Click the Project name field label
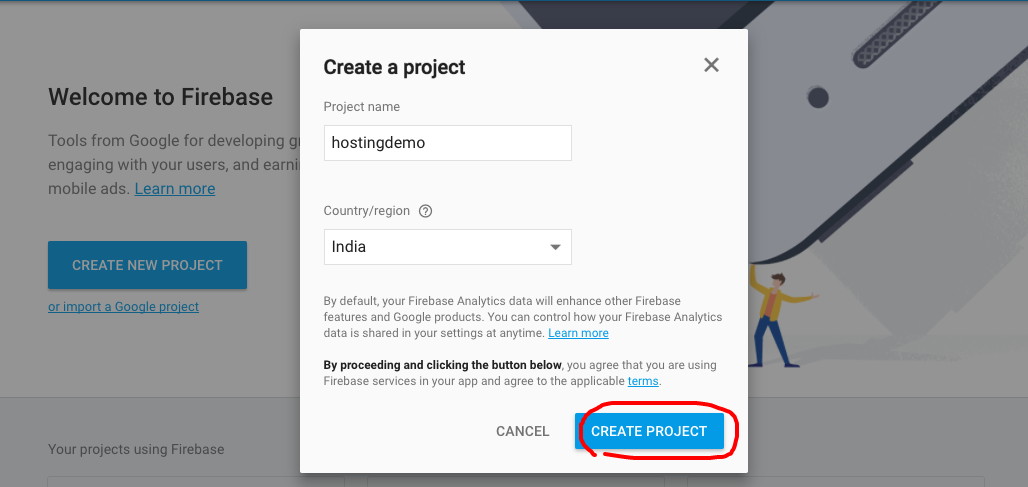 point(361,107)
